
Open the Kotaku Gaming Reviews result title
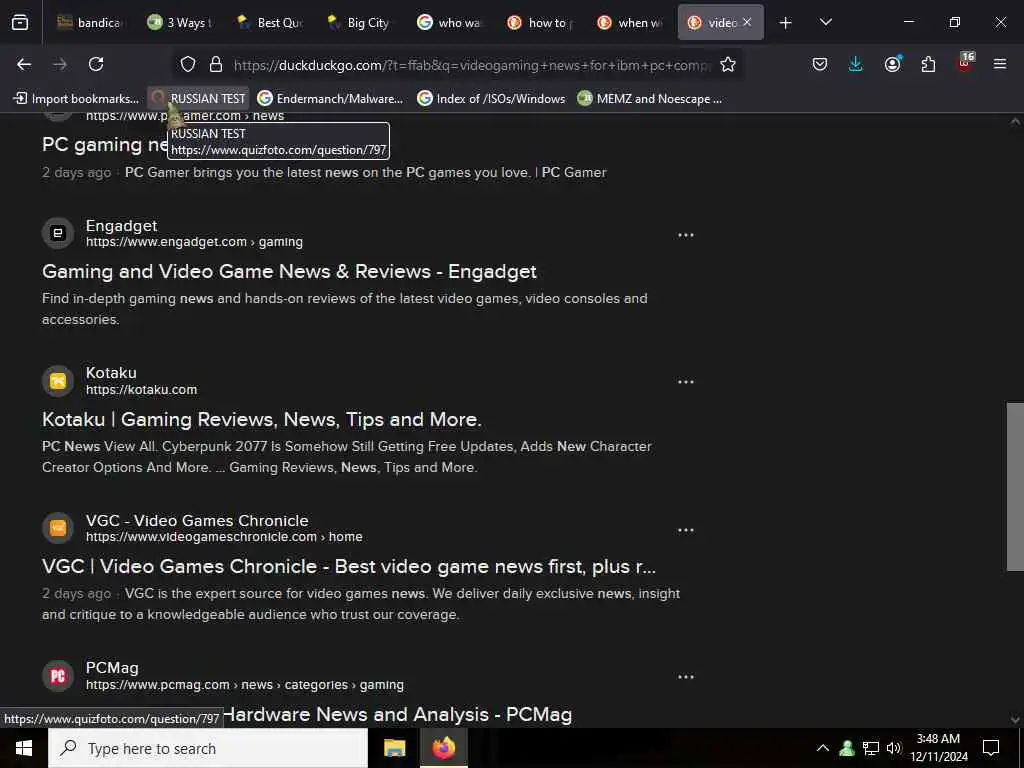point(262,419)
